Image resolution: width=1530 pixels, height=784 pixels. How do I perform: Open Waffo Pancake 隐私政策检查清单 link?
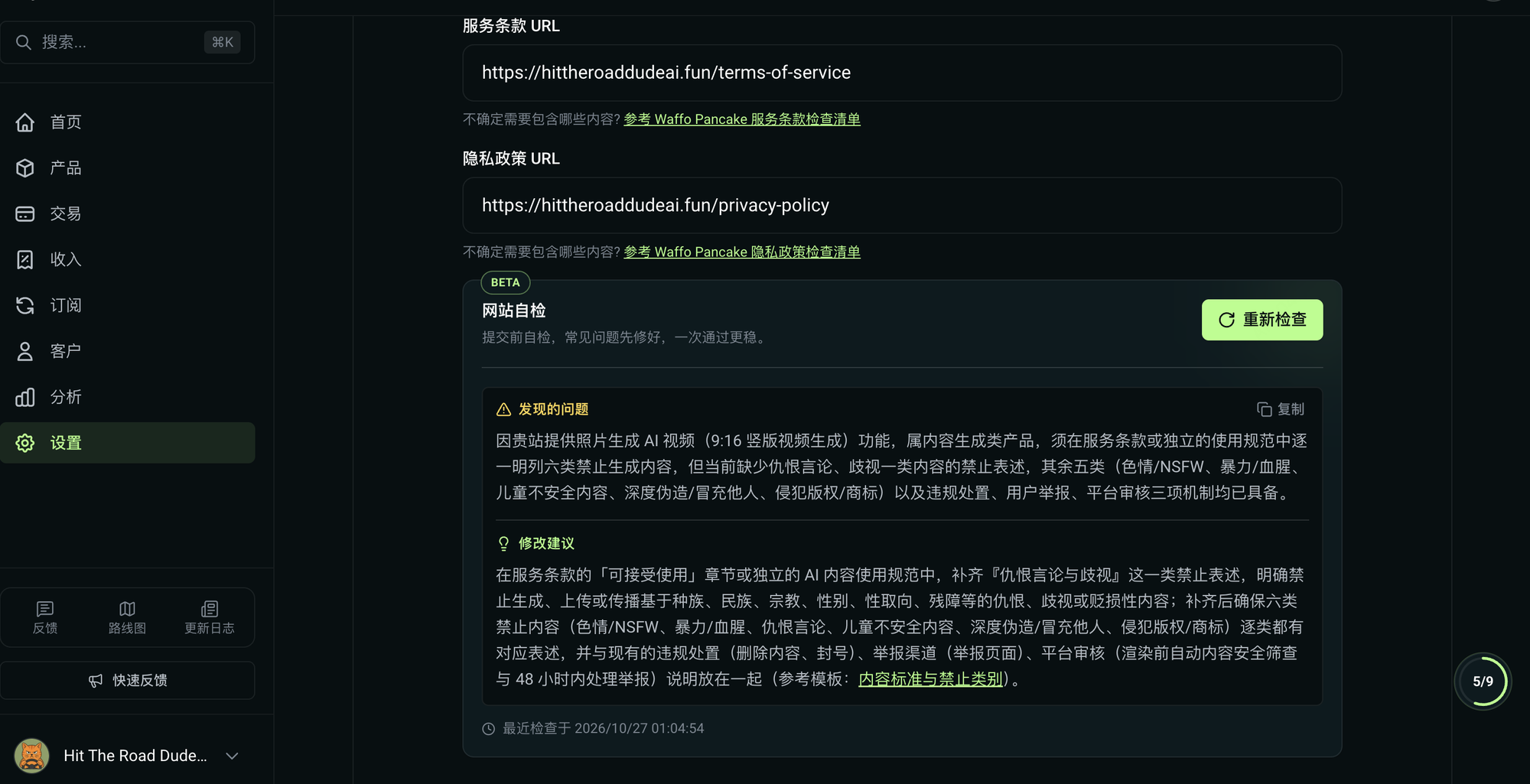click(x=742, y=252)
